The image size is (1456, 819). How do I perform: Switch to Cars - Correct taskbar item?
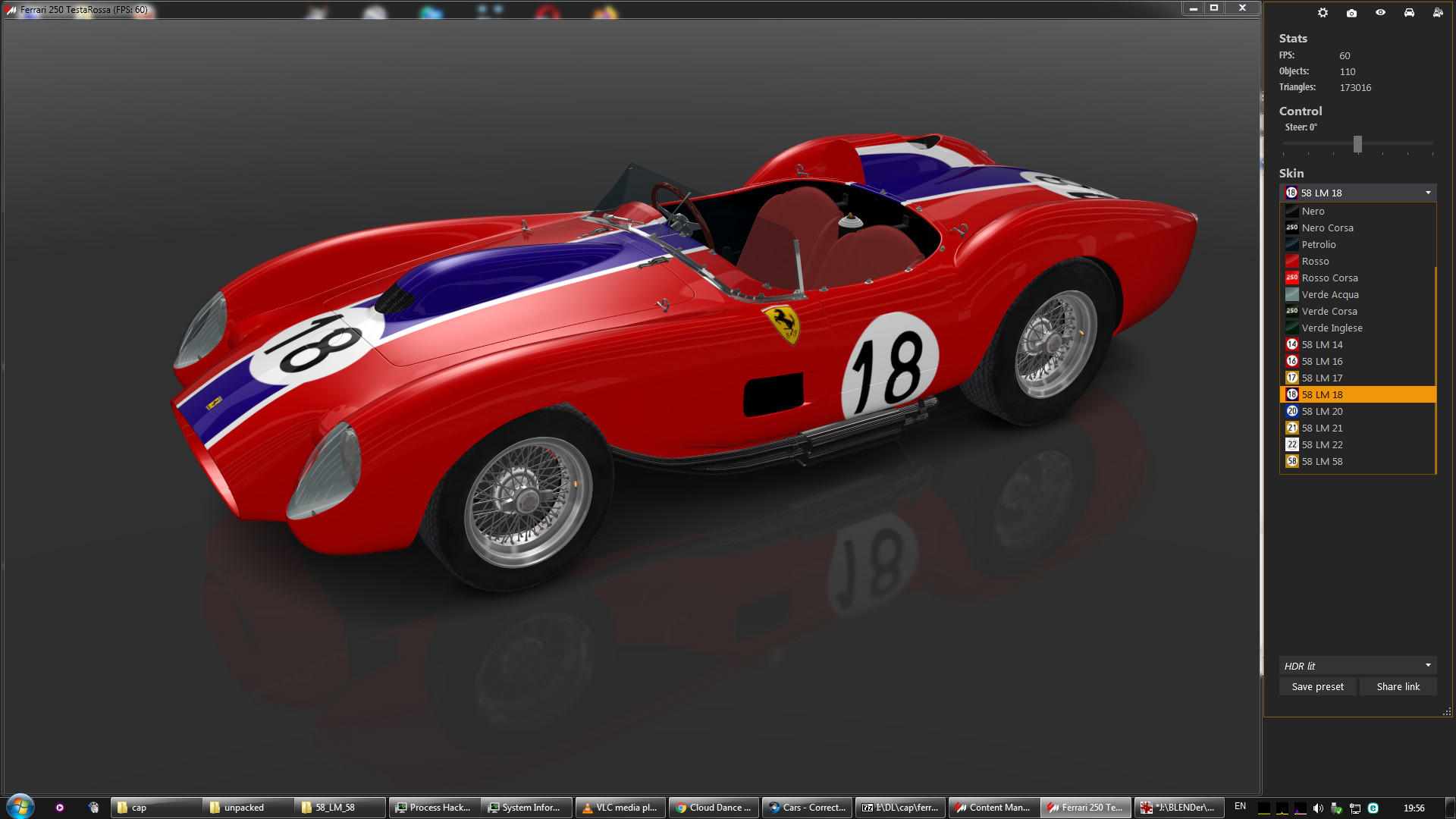click(x=808, y=808)
